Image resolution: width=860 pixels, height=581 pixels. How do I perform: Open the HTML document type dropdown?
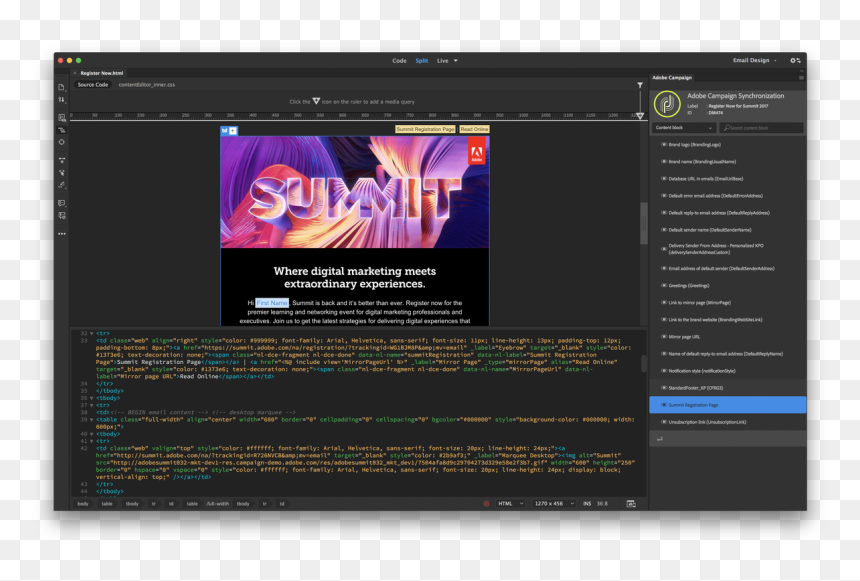(x=510, y=504)
